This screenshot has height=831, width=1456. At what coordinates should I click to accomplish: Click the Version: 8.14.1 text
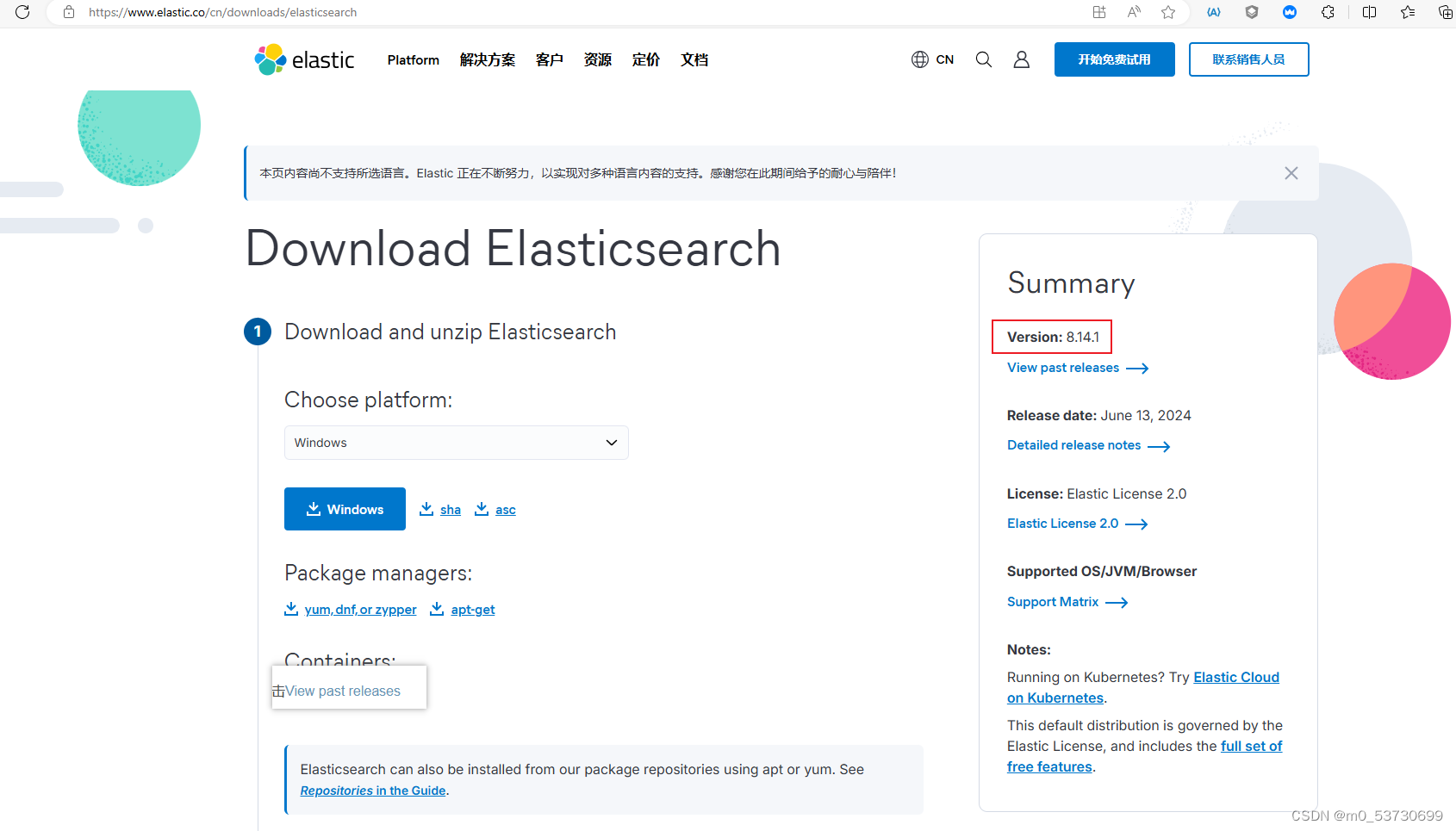pyautogui.click(x=1053, y=337)
